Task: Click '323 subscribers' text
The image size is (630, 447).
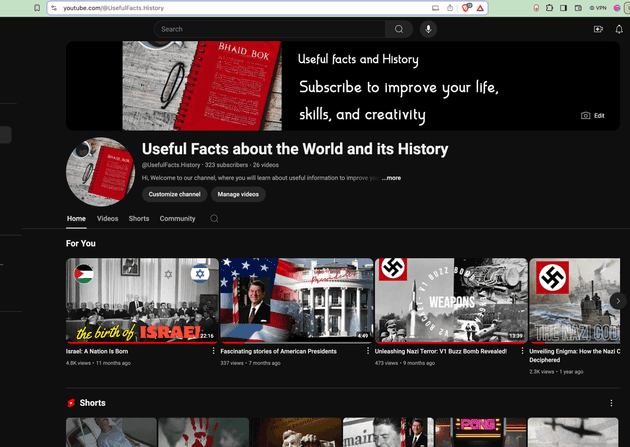Action: [226, 165]
